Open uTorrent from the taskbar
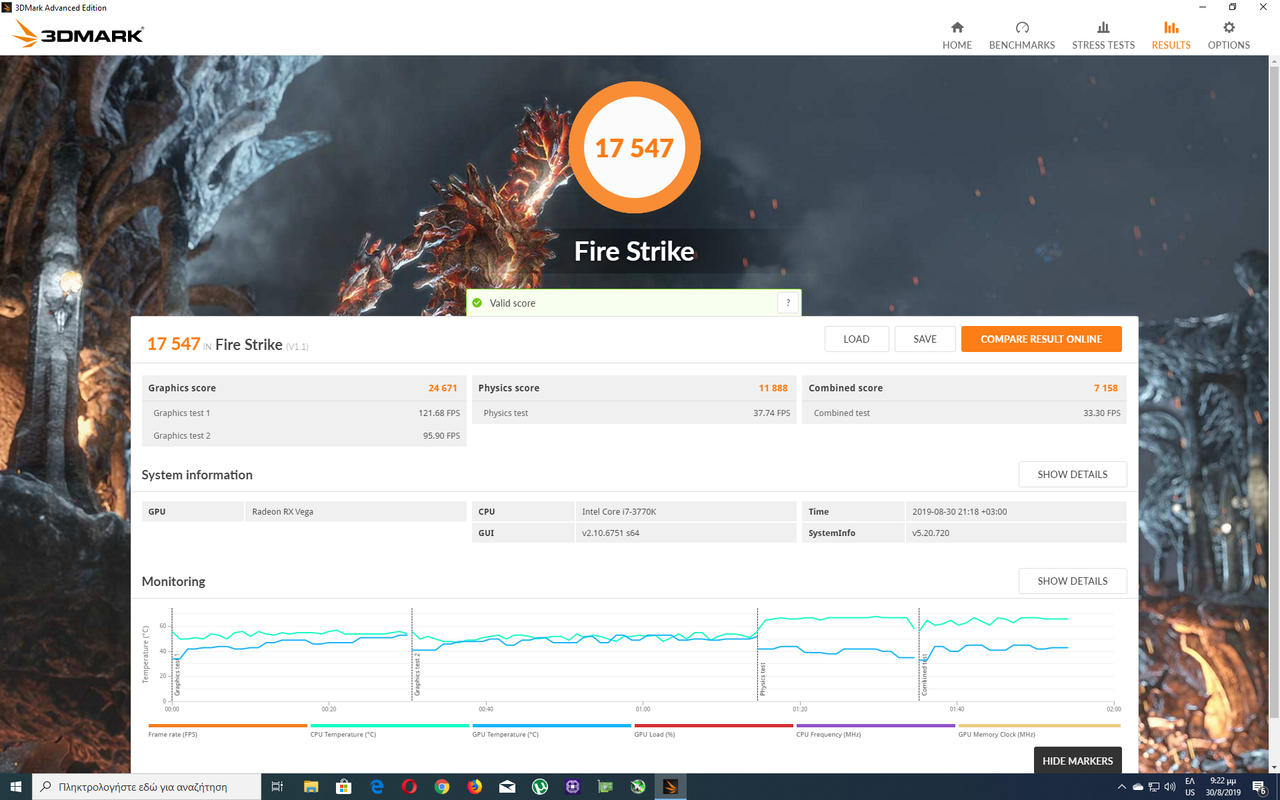This screenshot has height=800, width=1280. [x=540, y=787]
